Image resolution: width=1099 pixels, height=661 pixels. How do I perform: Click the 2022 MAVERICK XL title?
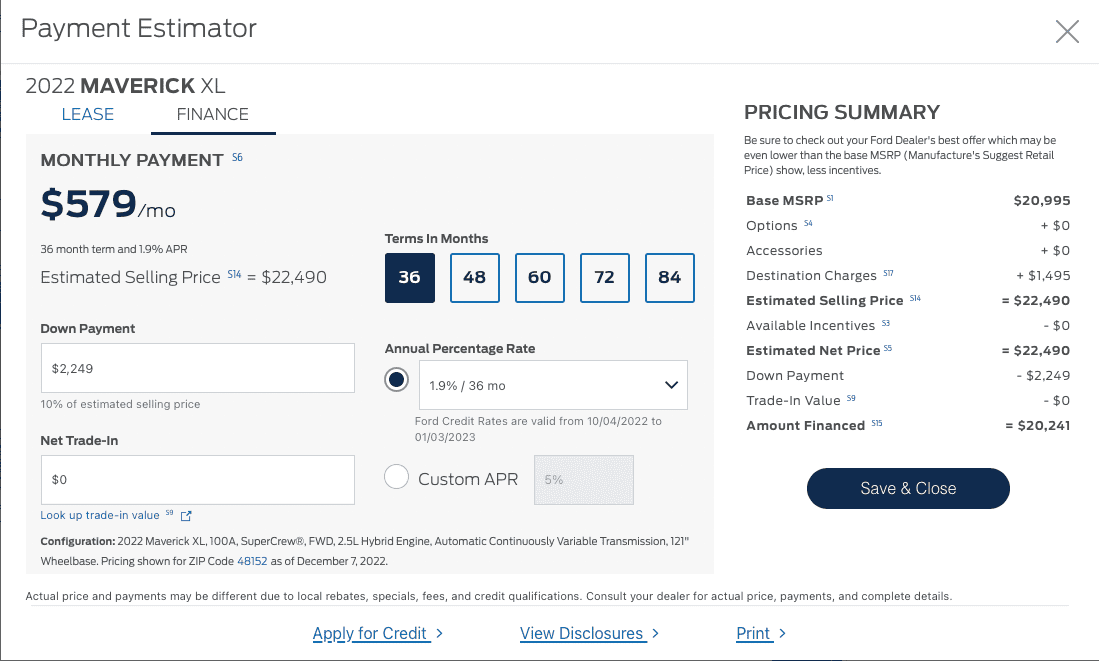click(125, 86)
